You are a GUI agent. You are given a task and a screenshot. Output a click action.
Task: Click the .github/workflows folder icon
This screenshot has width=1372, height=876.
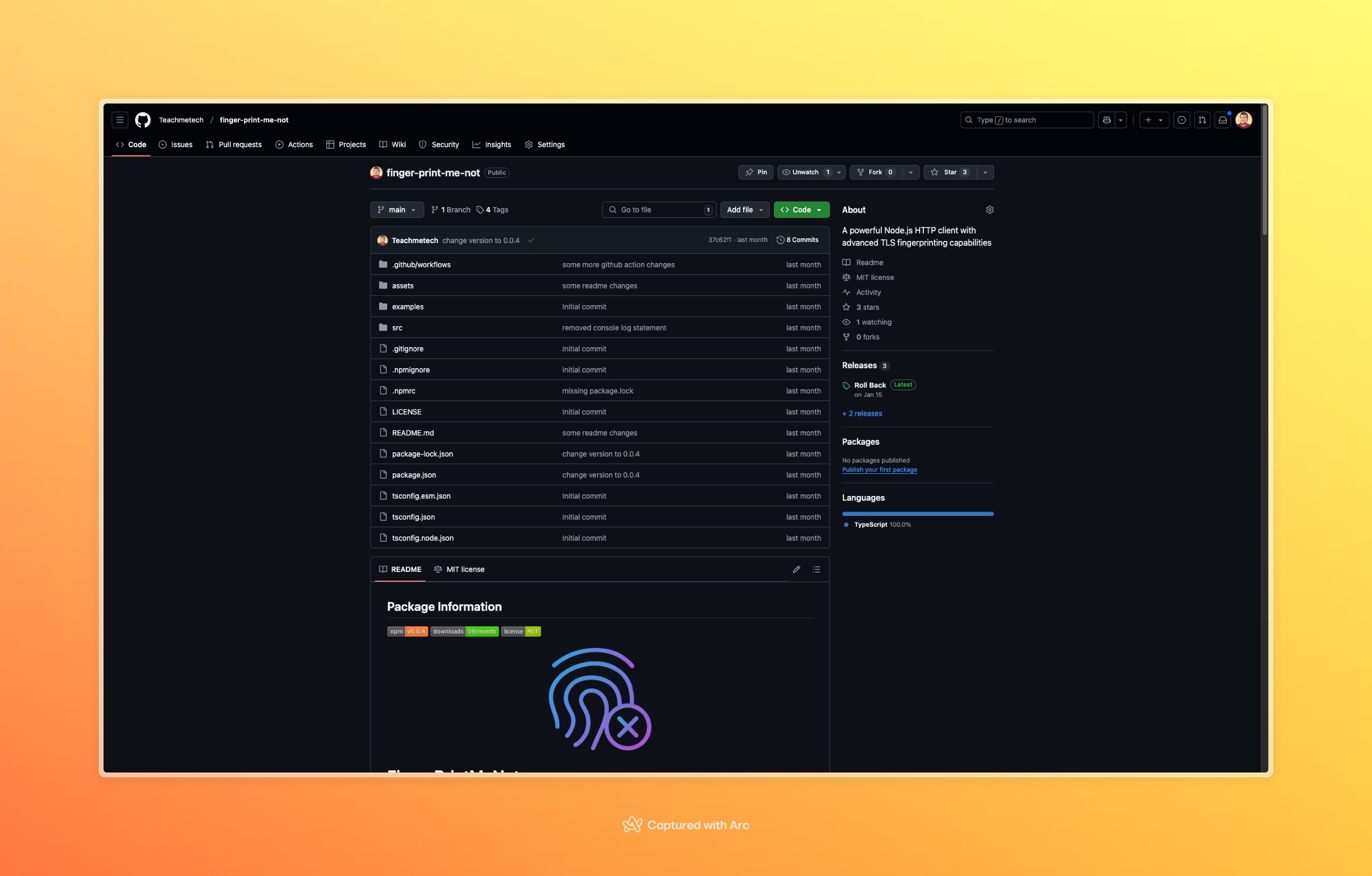[x=383, y=264]
